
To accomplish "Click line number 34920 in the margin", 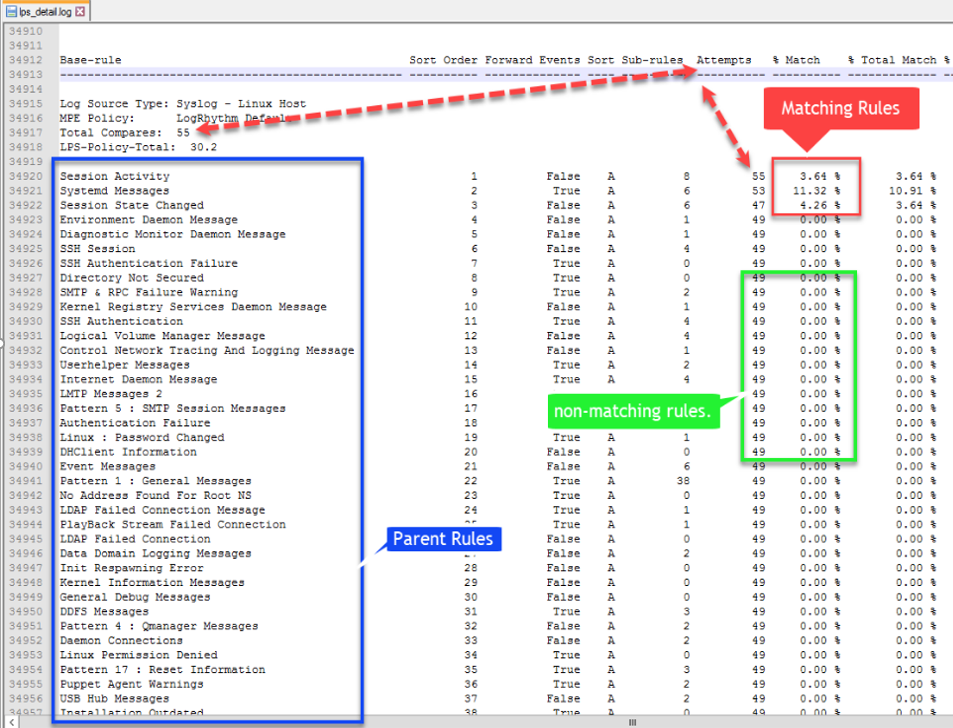I will tap(24, 176).
